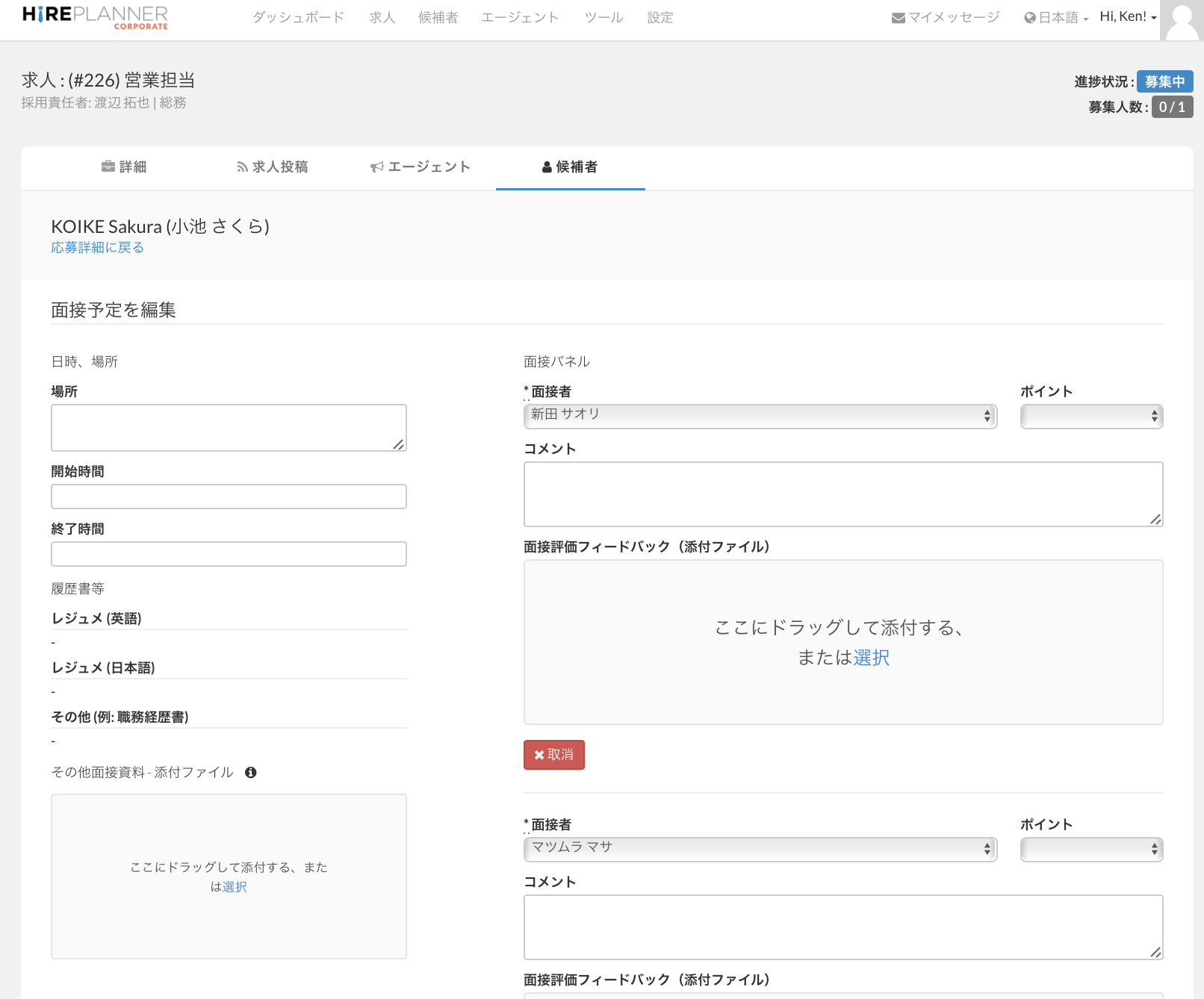Screen dimensions: 1204x999
Task: Click the HirePlanner Corporate logo
Action: coord(95,17)
